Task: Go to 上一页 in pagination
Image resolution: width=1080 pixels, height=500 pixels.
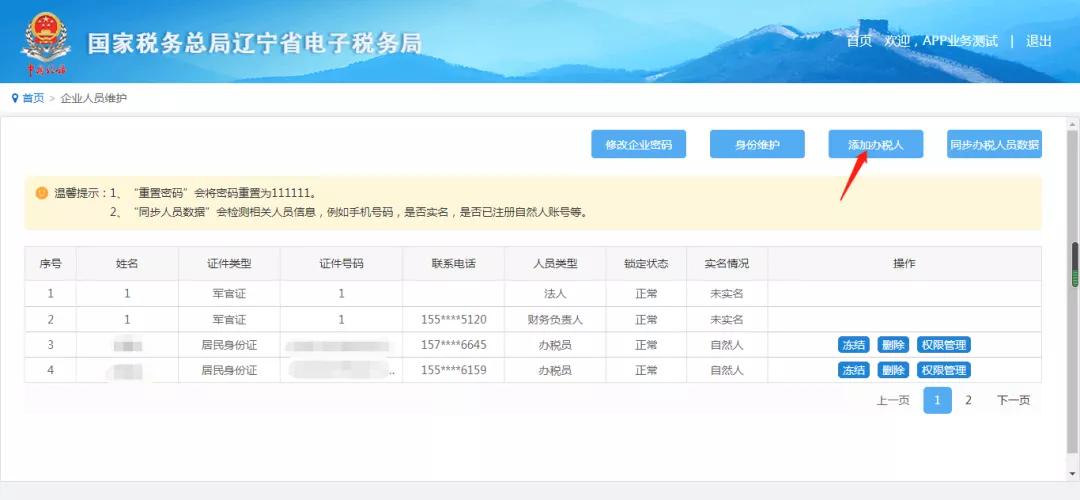Action: (893, 400)
